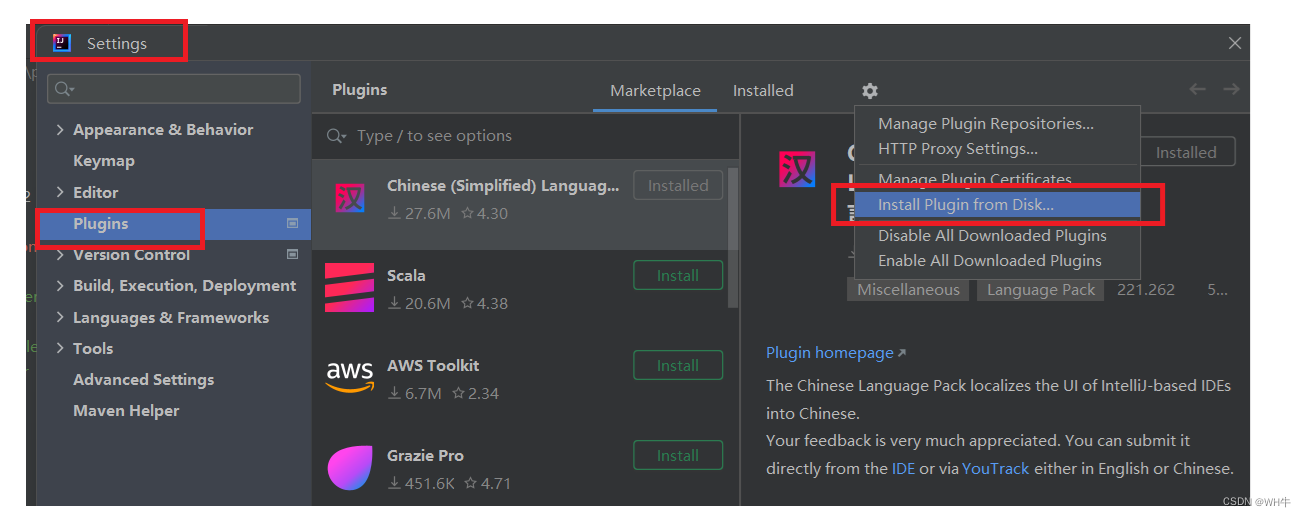The width and height of the screenshot is (1306, 517).
Task: Choose Disable All Downloaded Plugins
Action: click(997, 236)
